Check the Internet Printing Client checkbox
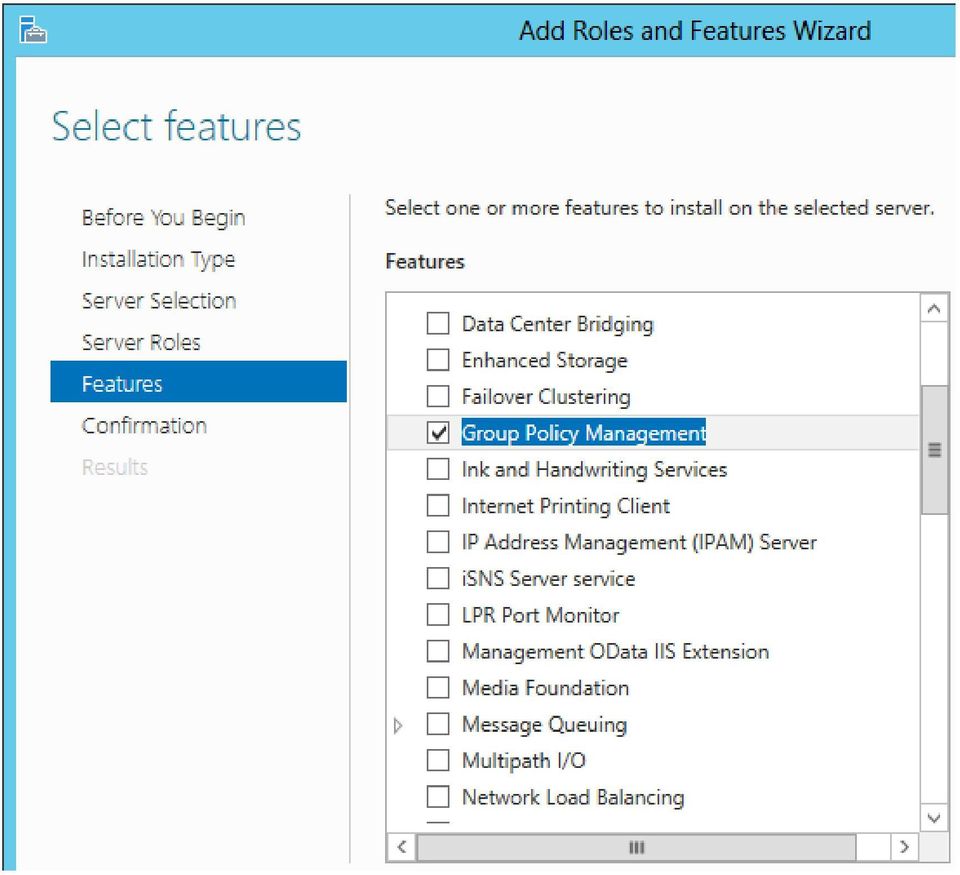Viewport: 960px width, 875px height. (438, 506)
